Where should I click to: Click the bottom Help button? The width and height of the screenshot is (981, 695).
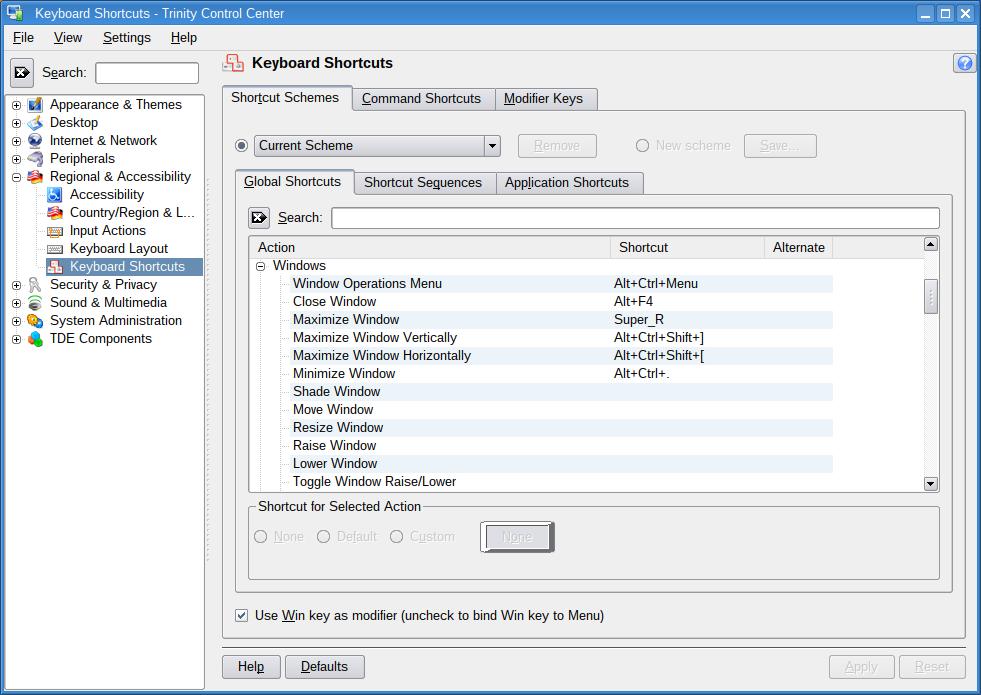pos(251,667)
